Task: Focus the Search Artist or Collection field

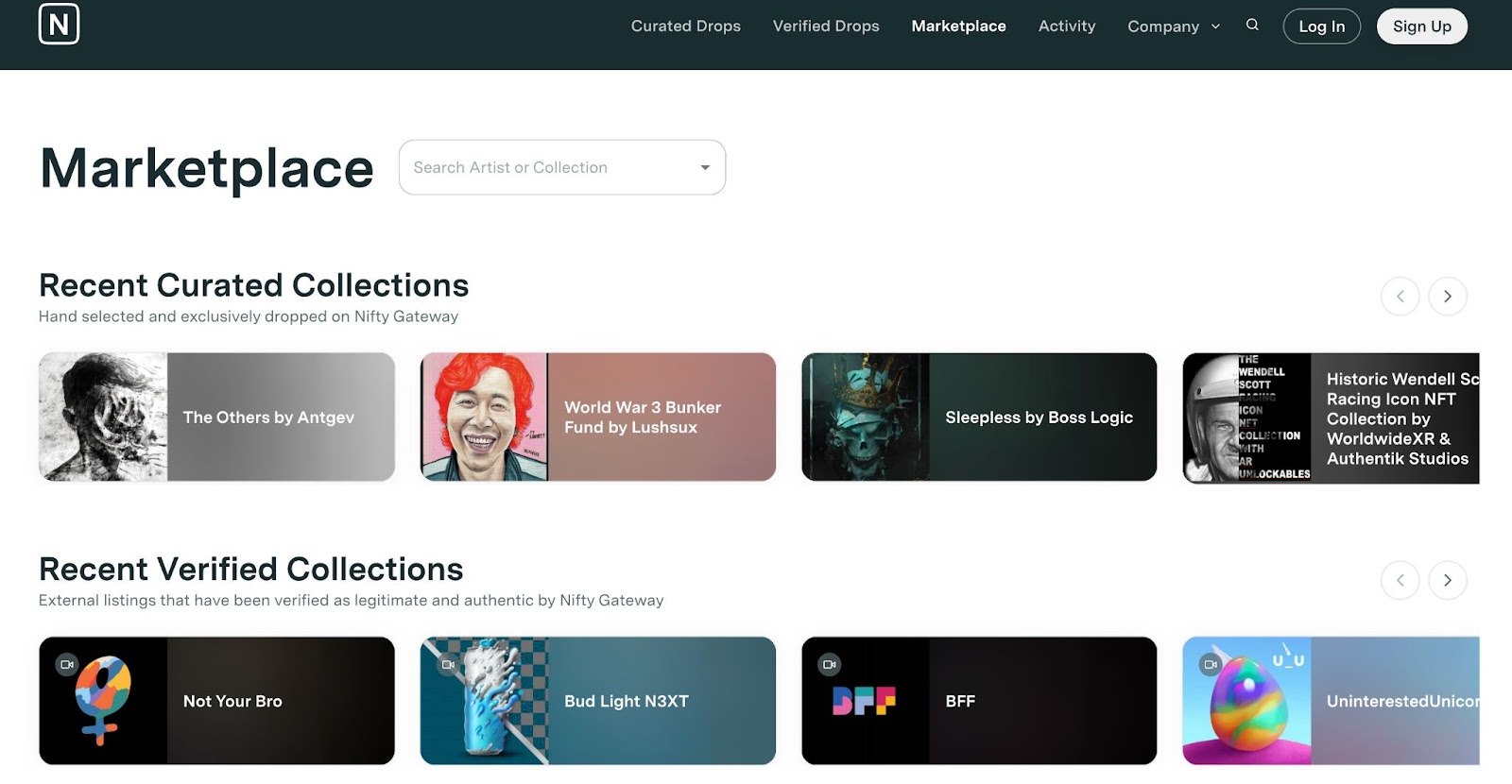Action: [562, 167]
